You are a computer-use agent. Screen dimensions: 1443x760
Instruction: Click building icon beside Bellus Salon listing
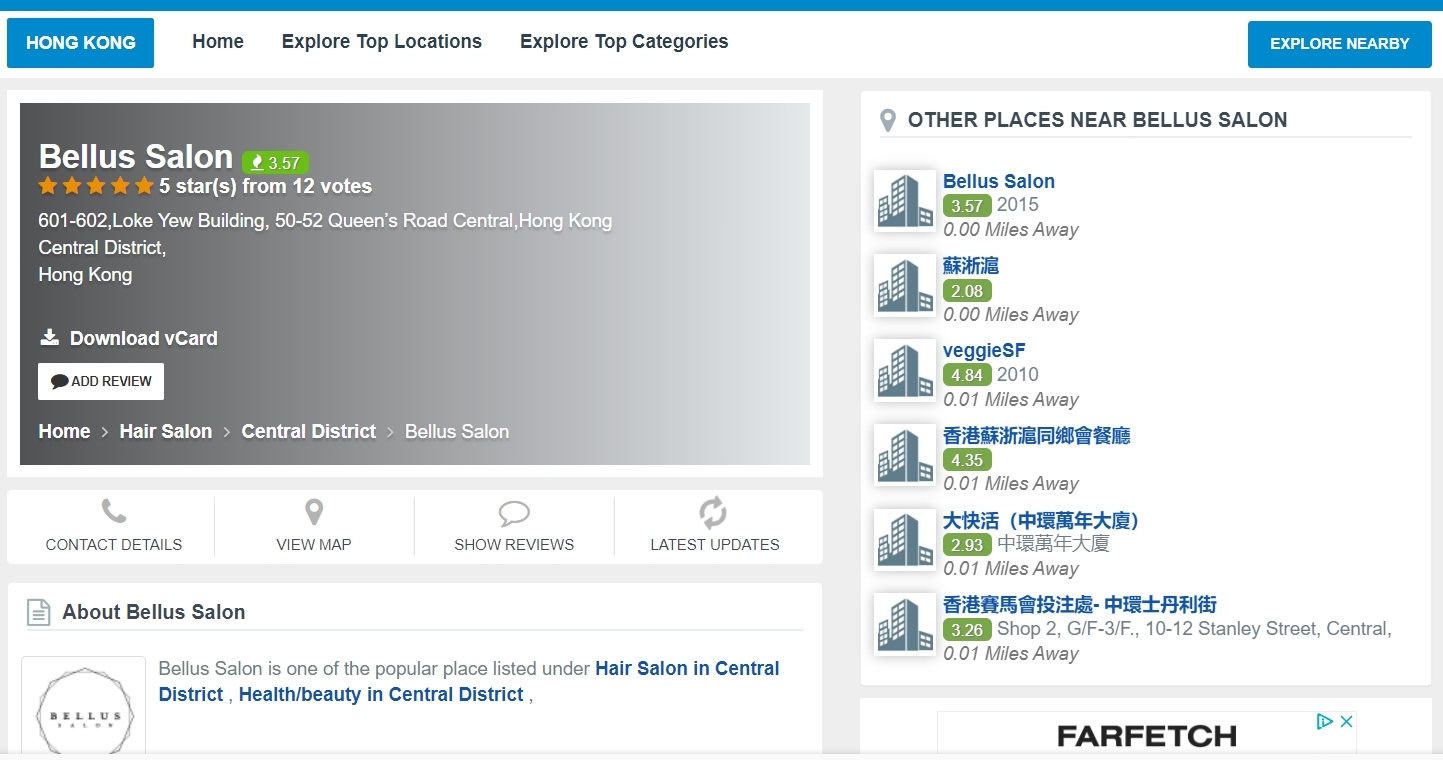point(905,201)
